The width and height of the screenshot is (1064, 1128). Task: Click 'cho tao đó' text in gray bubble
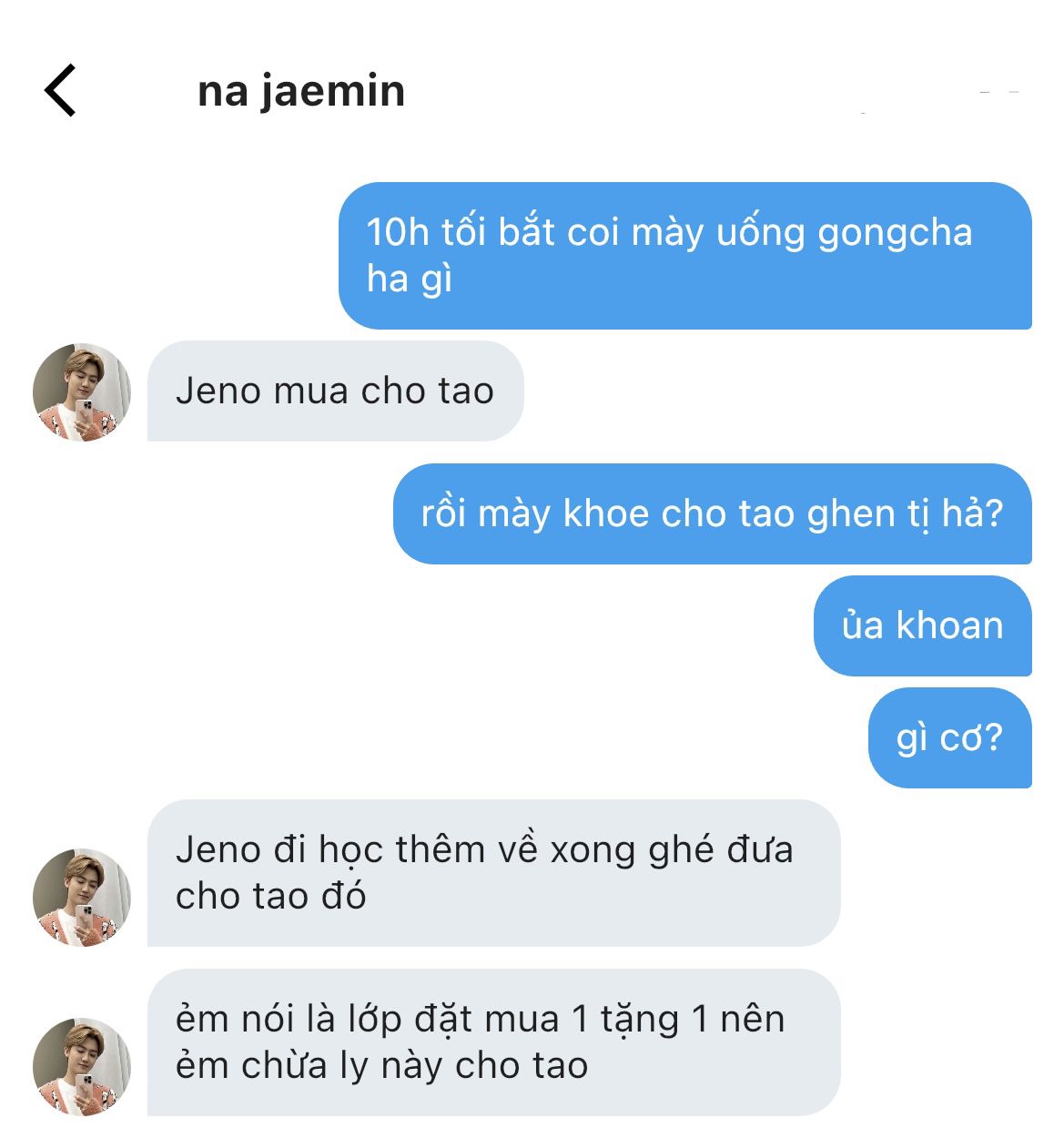(x=270, y=897)
